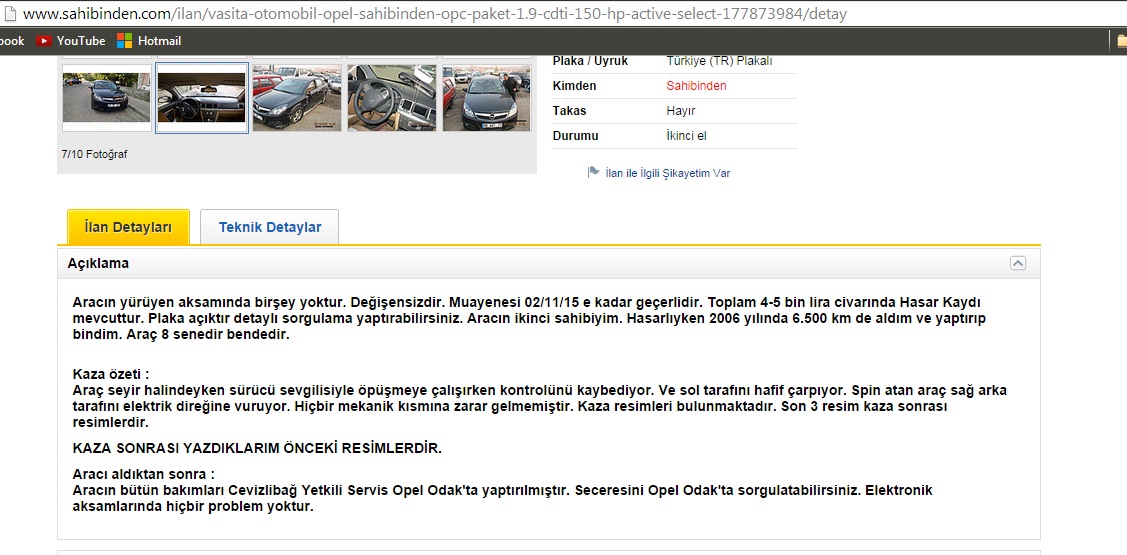Click the 7/10 Fotoğraf counter text
This screenshot has height=555, width=1127.
95,154
